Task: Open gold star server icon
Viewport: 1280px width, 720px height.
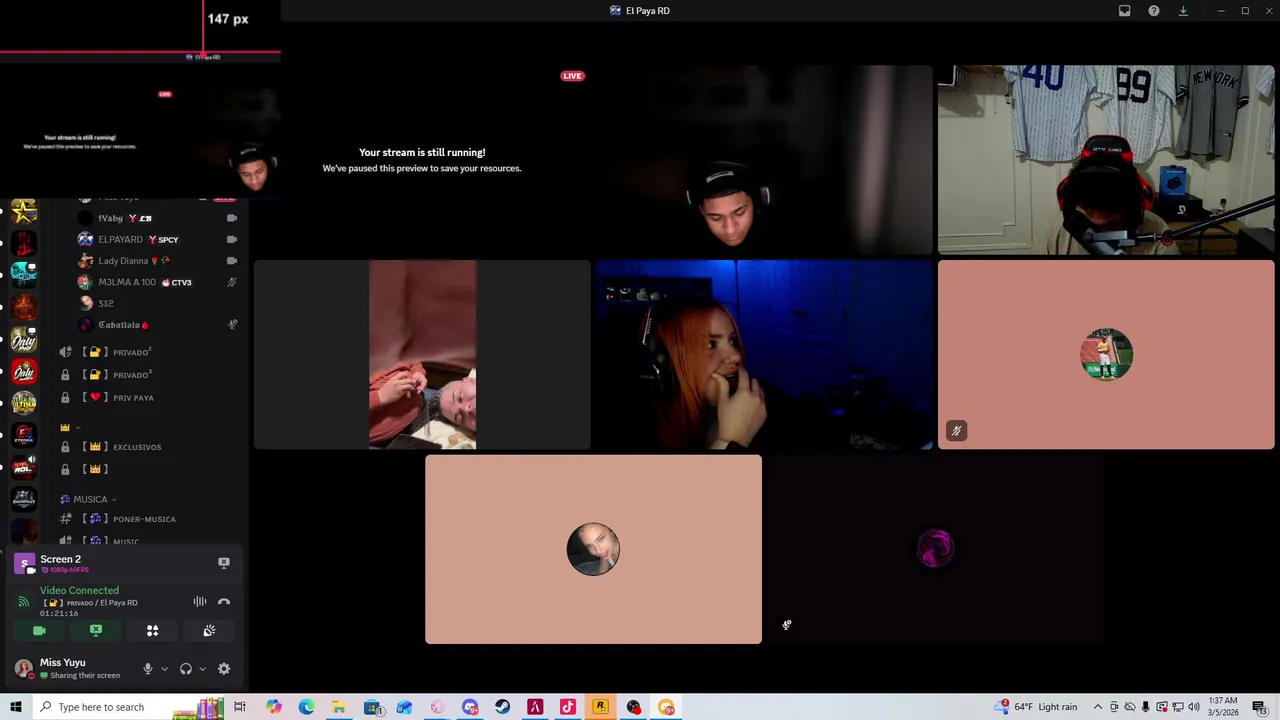Action: coord(24,210)
